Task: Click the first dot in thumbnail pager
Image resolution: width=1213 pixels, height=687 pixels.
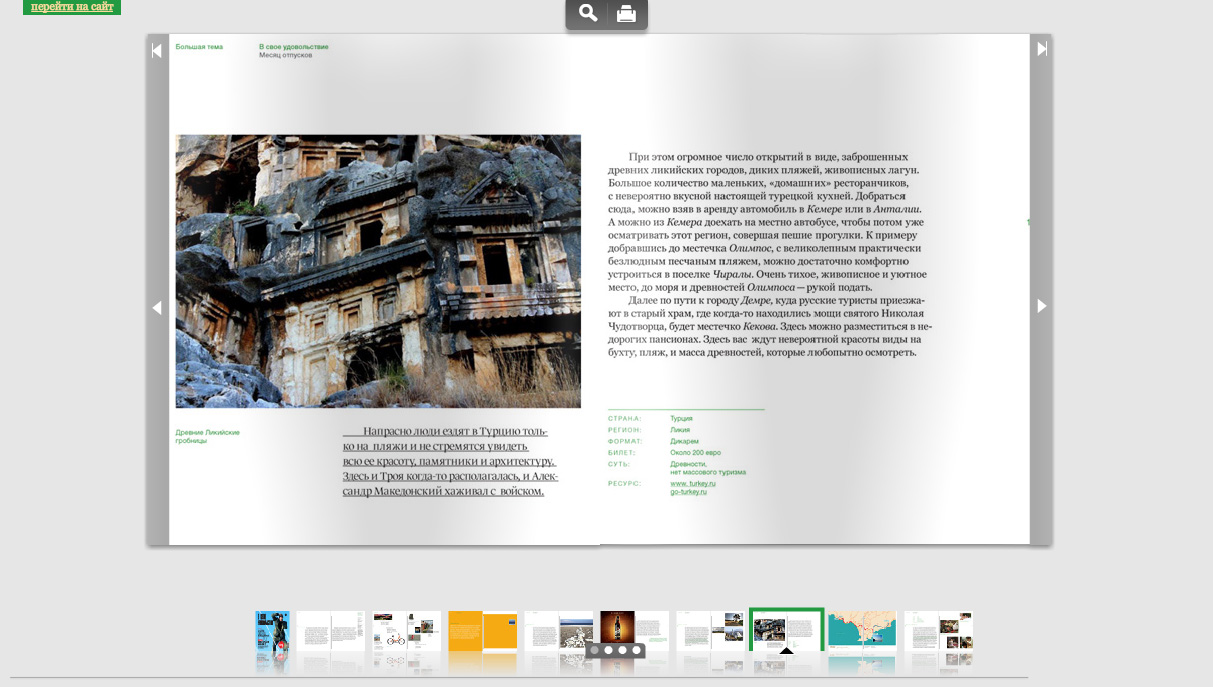Action: tap(594, 650)
